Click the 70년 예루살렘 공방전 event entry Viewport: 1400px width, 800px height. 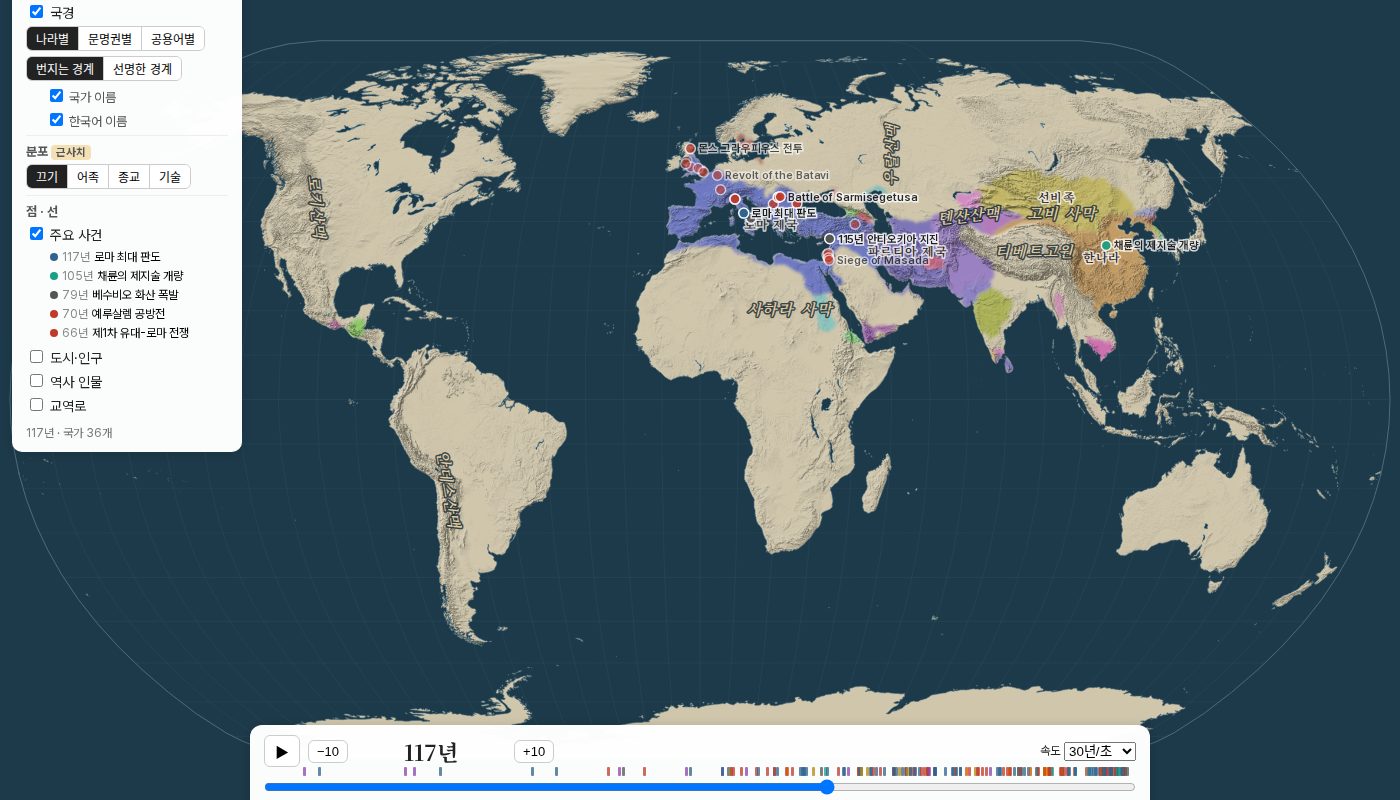pyautogui.click(x=107, y=314)
